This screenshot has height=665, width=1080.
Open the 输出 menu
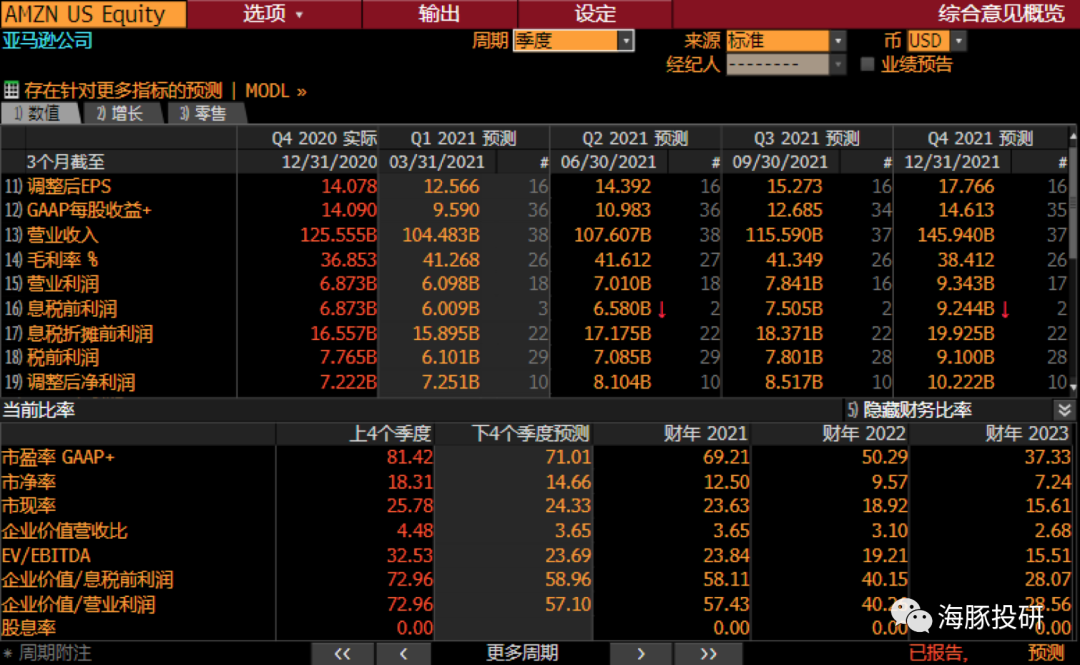pos(439,14)
